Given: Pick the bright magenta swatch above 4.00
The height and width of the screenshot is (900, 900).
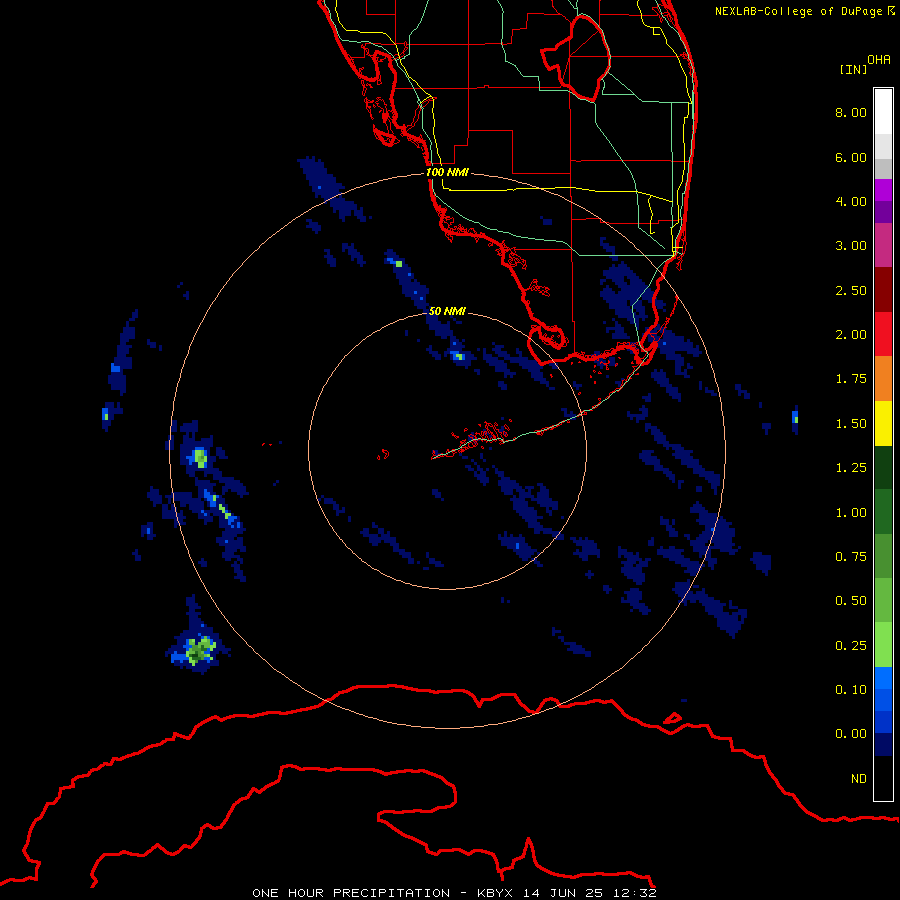Looking at the screenshot, I should pos(883,190).
